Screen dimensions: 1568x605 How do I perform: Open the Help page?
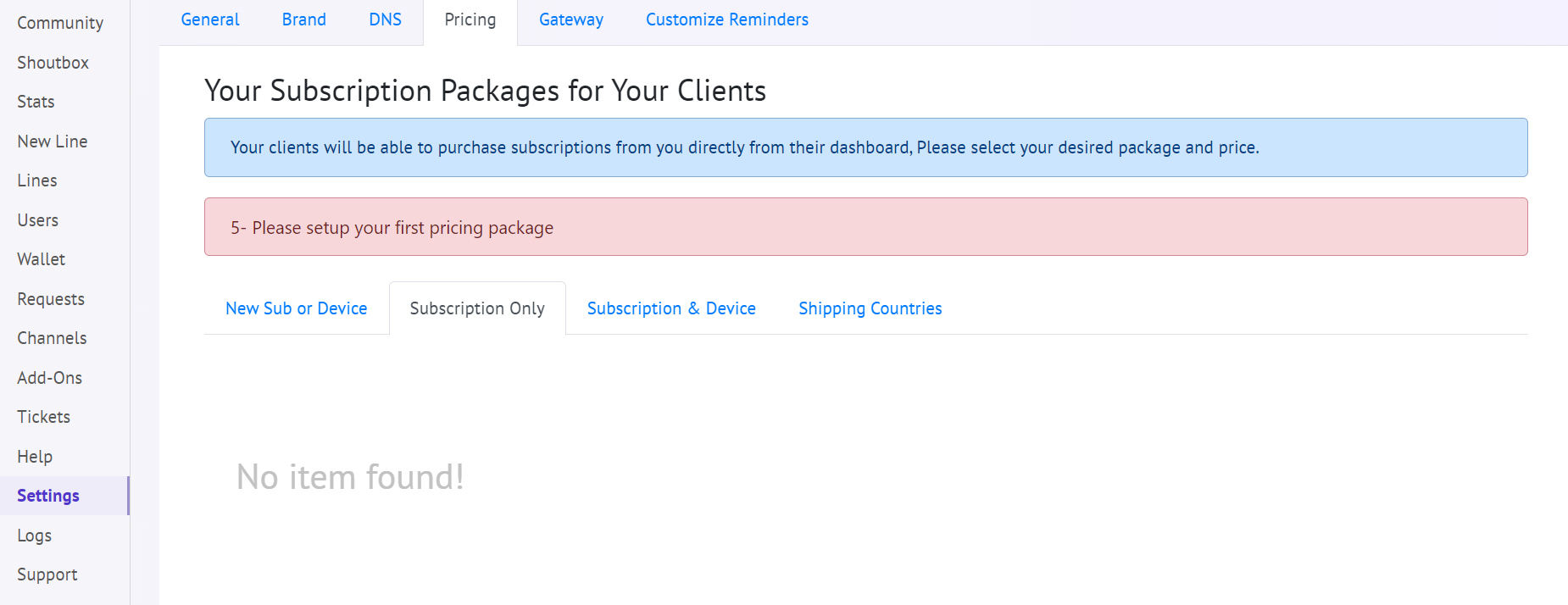tap(35, 457)
